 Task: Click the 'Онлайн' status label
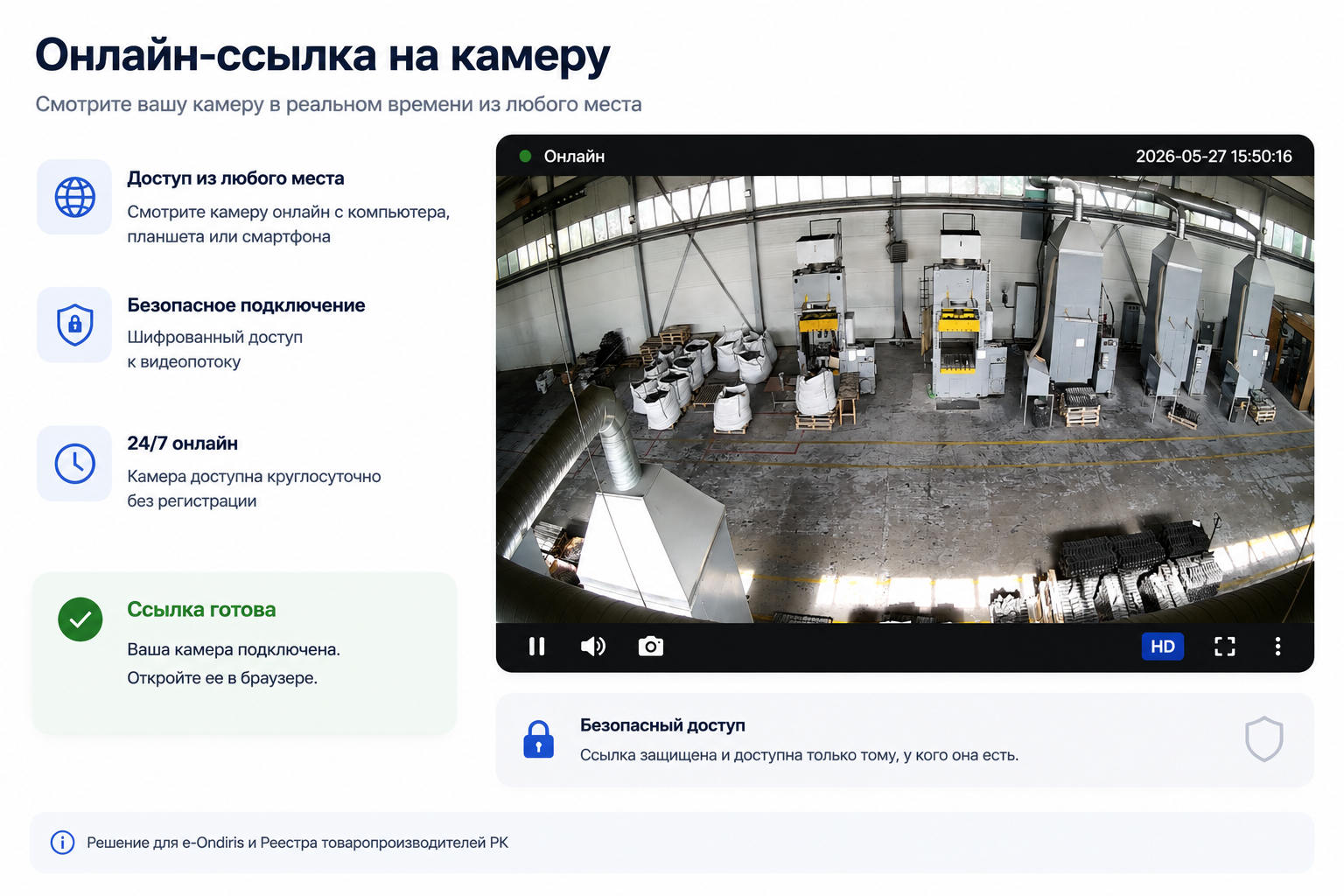click(574, 156)
